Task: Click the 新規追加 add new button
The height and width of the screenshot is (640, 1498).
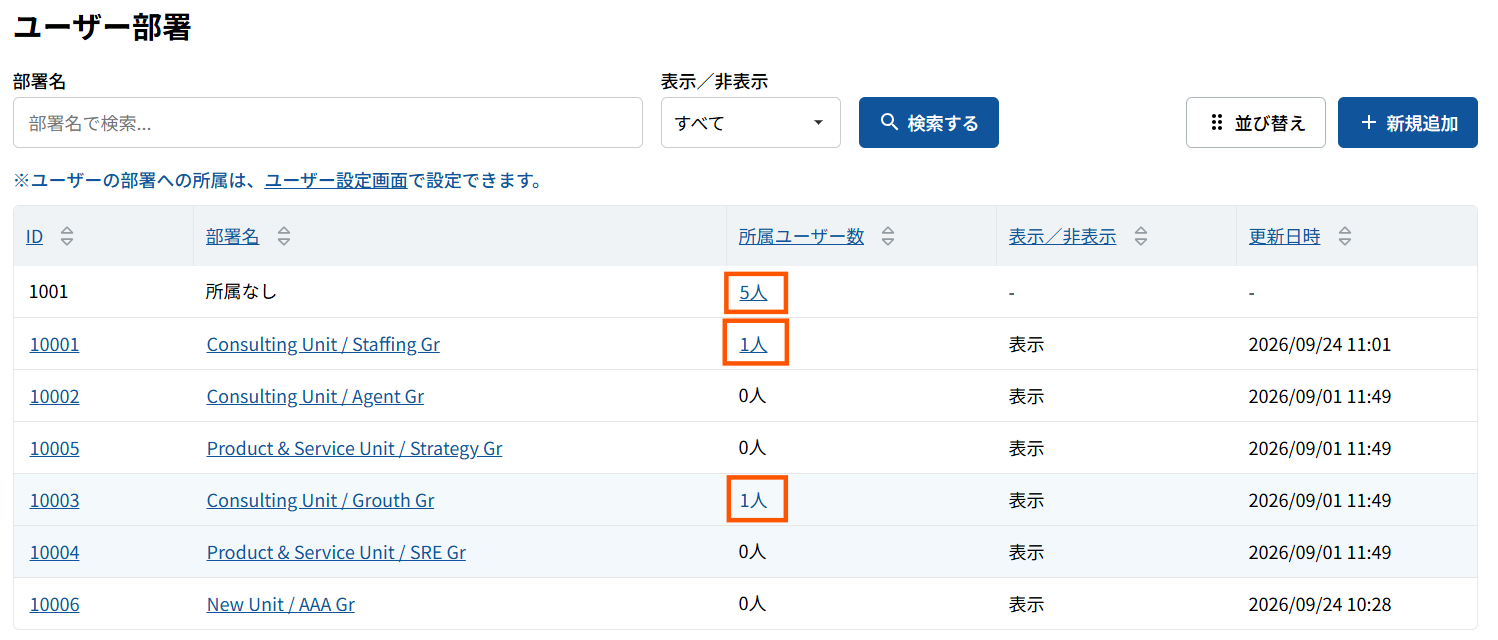Action: 1408,123
